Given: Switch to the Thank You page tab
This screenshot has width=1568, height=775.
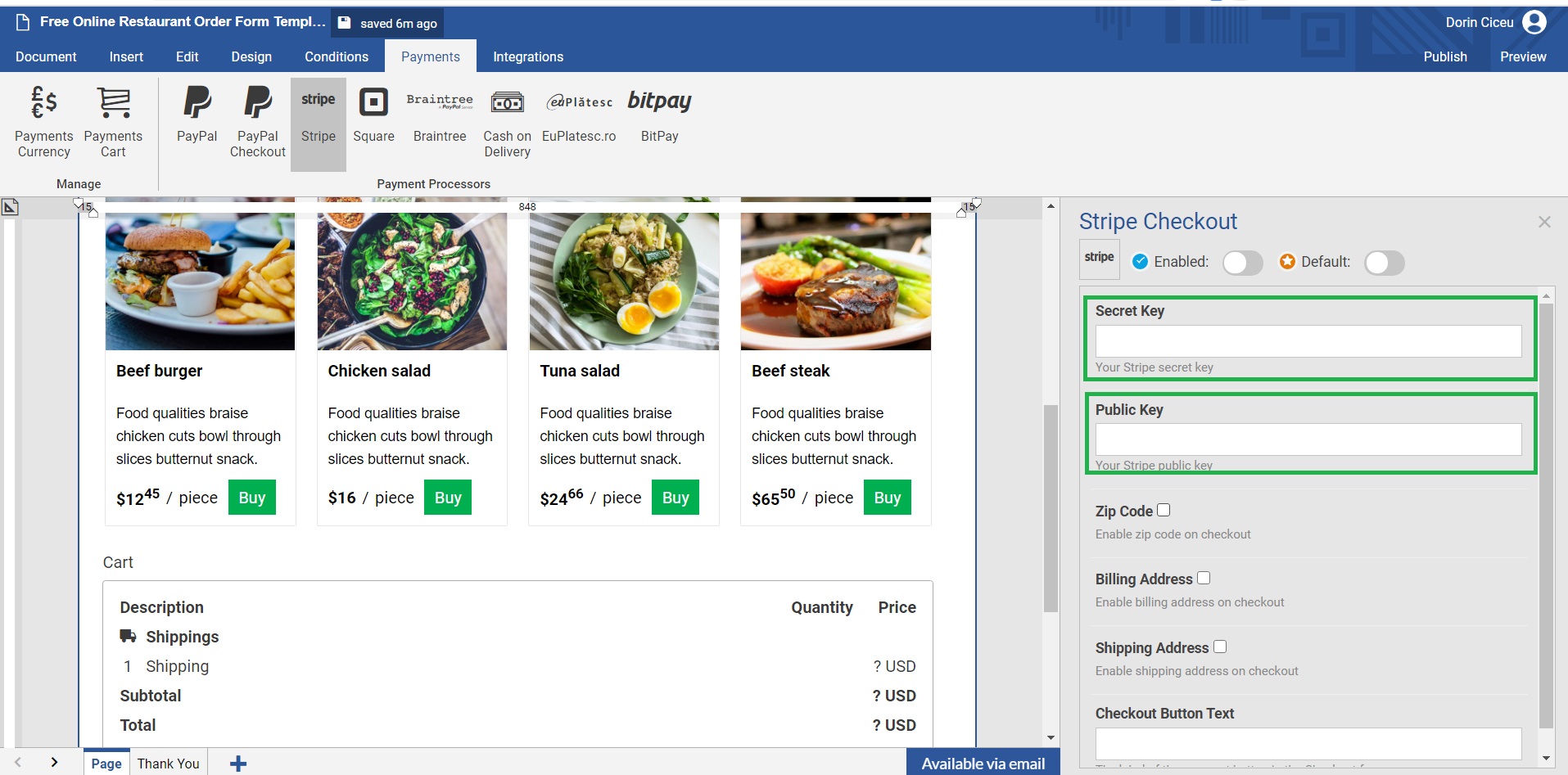Looking at the screenshot, I should (168, 764).
